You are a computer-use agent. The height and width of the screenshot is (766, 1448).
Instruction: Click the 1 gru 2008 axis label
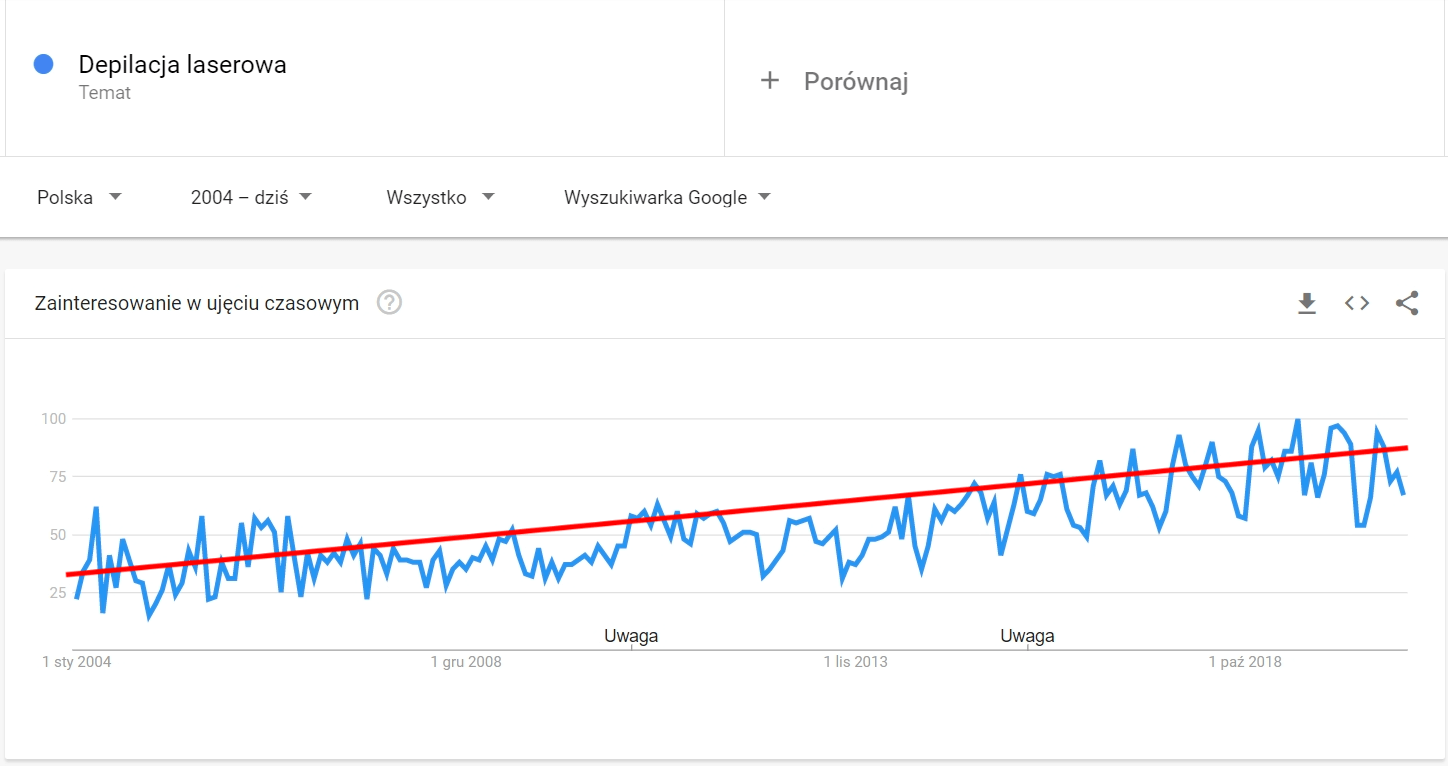(466, 662)
